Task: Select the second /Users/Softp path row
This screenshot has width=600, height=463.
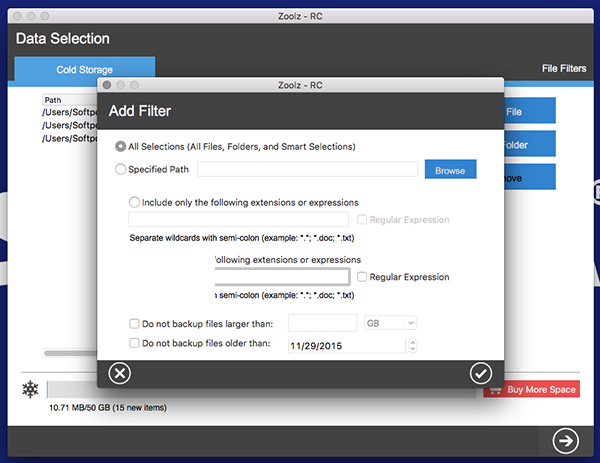Action: (70, 125)
